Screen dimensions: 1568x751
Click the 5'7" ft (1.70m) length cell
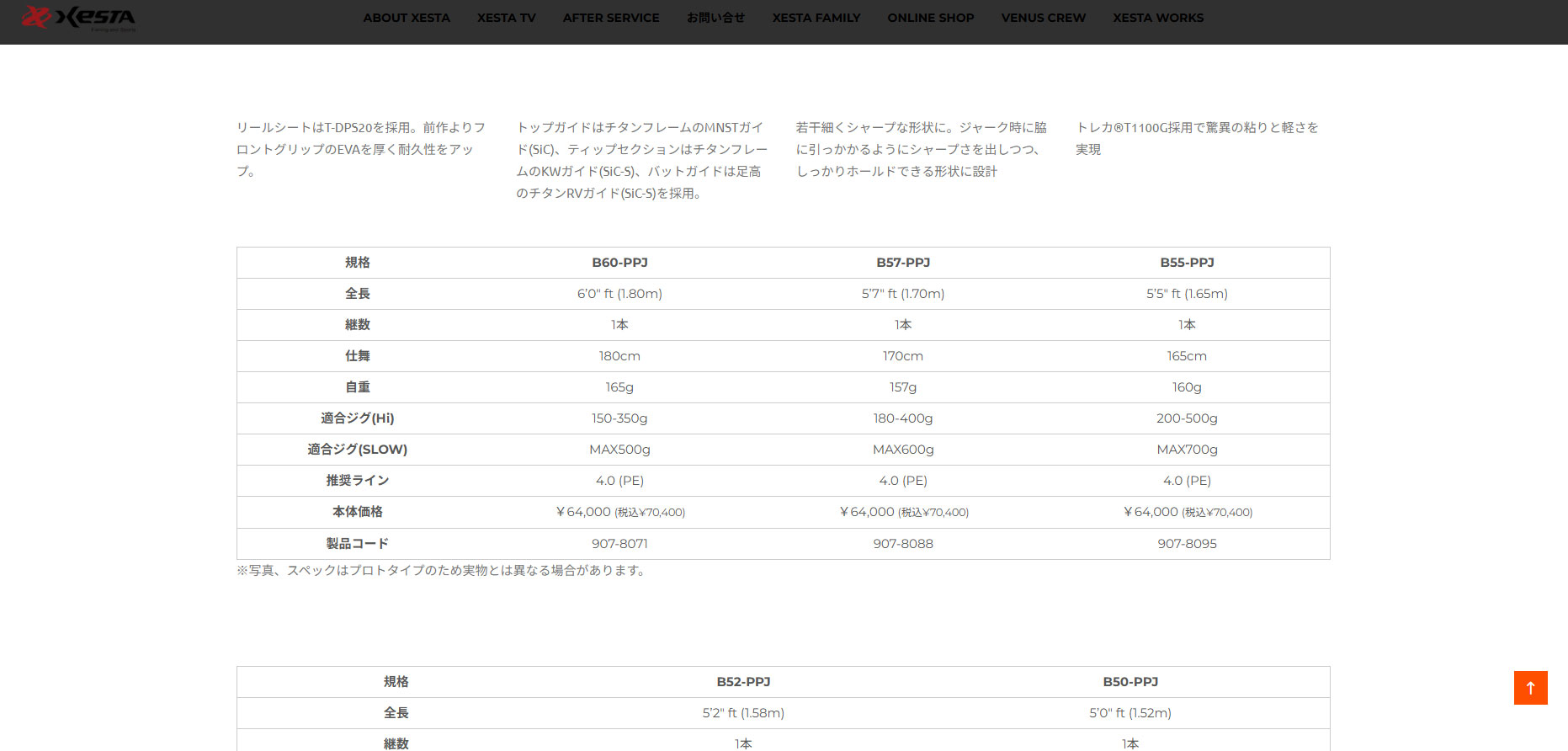pos(903,294)
